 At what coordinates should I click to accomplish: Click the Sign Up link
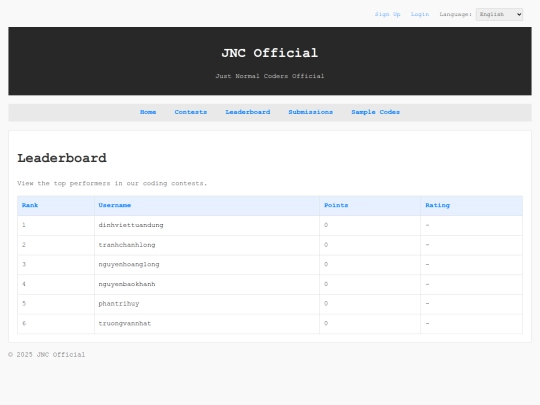(x=387, y=14)
